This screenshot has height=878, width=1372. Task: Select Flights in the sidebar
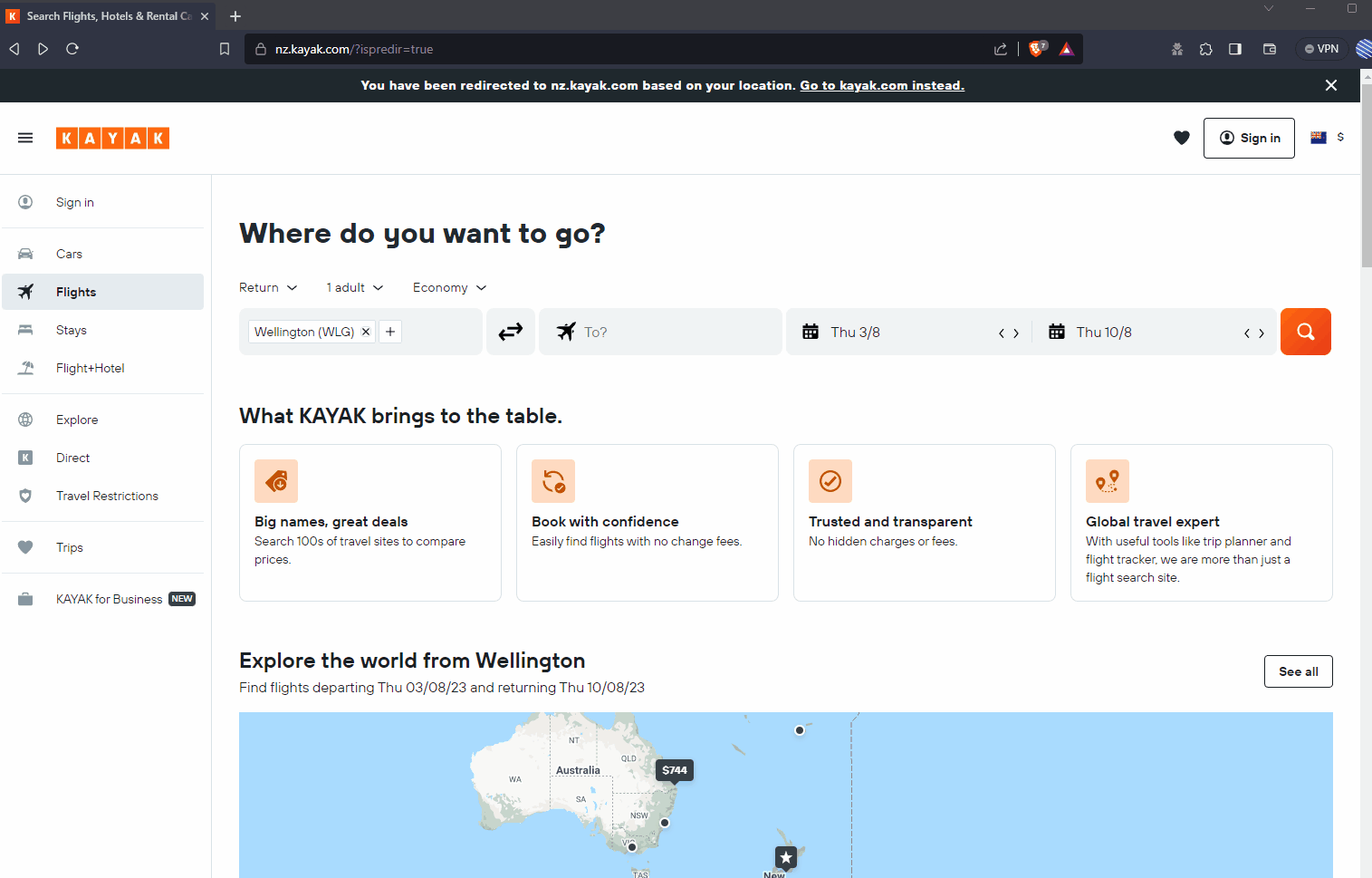[102, 292]
